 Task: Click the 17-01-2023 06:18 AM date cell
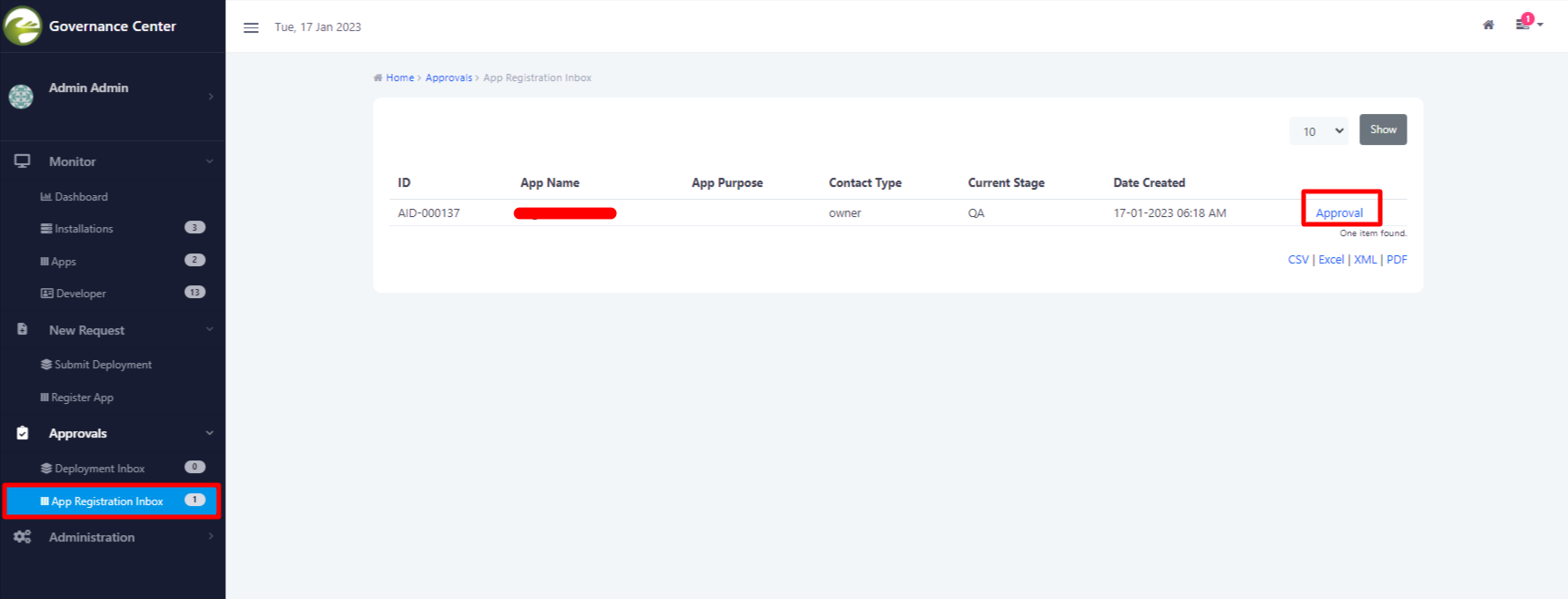(1170, 212)
